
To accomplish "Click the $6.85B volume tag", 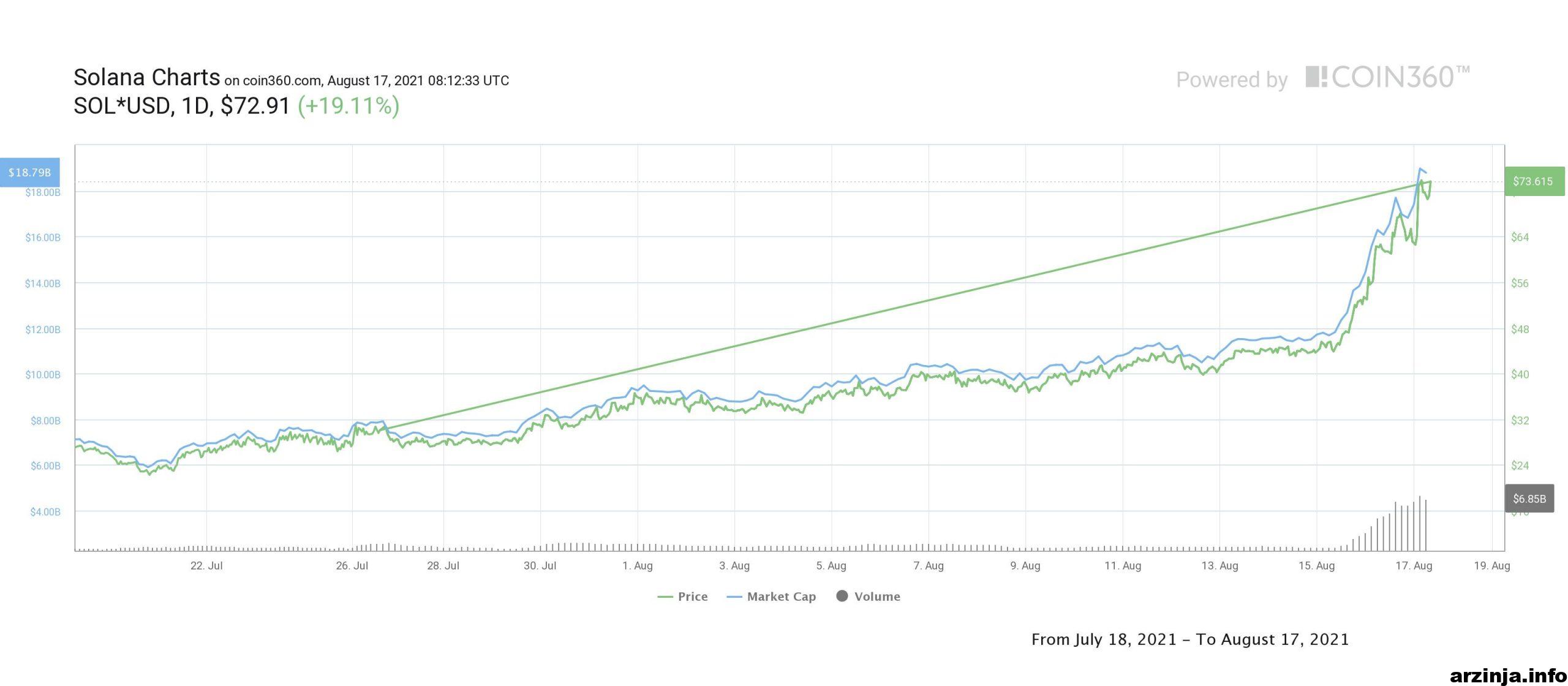I will pos(1529,499).
